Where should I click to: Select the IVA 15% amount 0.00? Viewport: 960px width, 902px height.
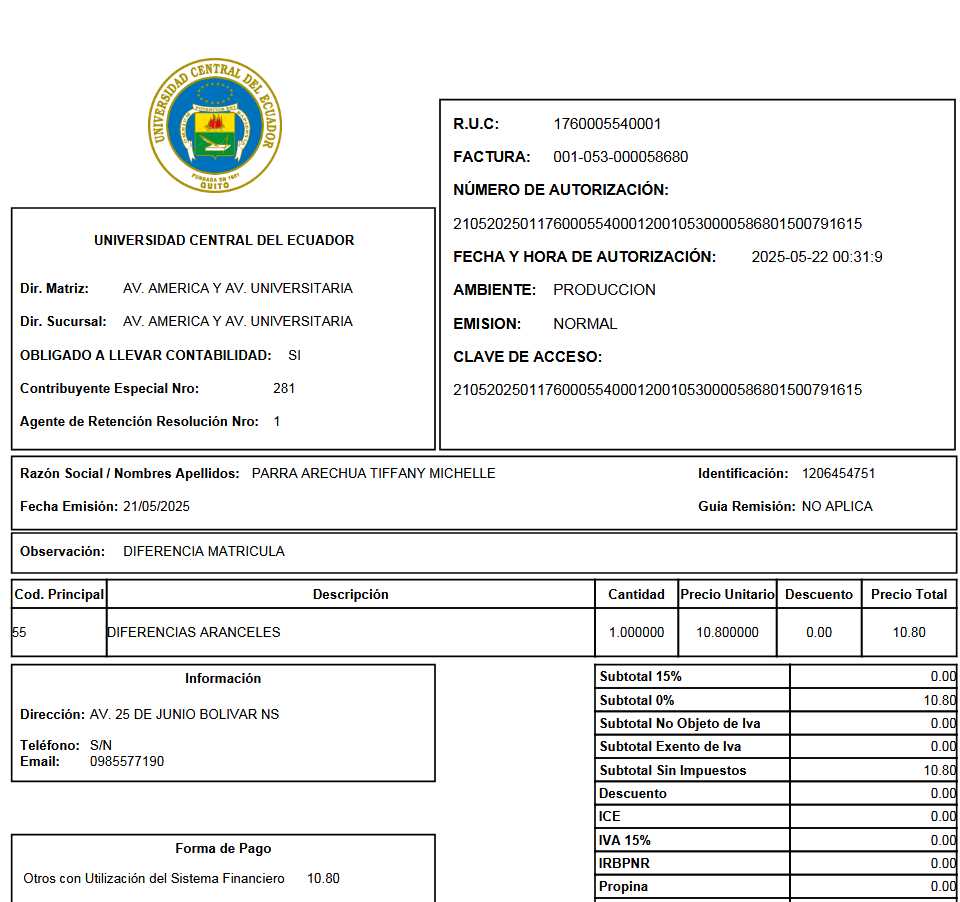[x=943, y=840]
